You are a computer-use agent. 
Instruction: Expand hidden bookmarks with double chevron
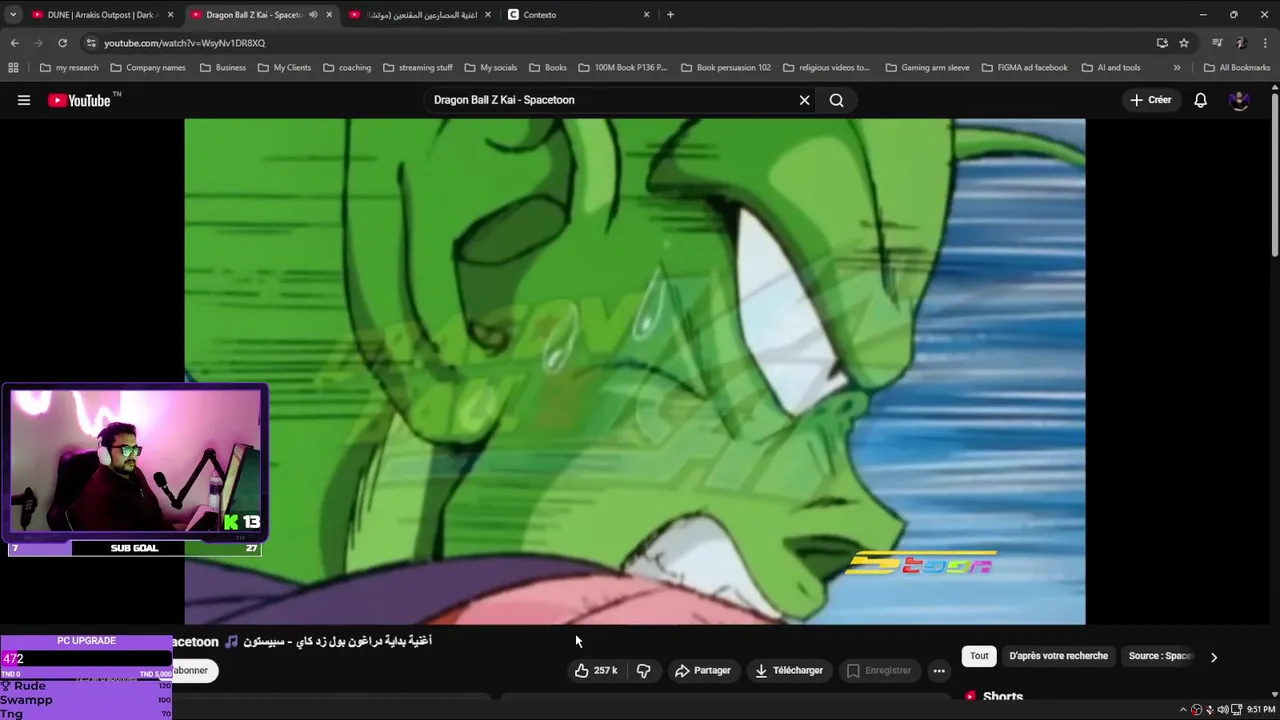[x=1177, y=68]
